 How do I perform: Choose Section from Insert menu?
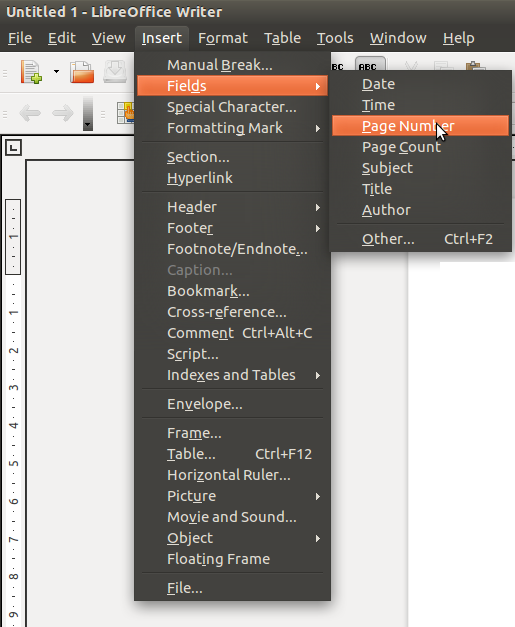click(232, 157)
